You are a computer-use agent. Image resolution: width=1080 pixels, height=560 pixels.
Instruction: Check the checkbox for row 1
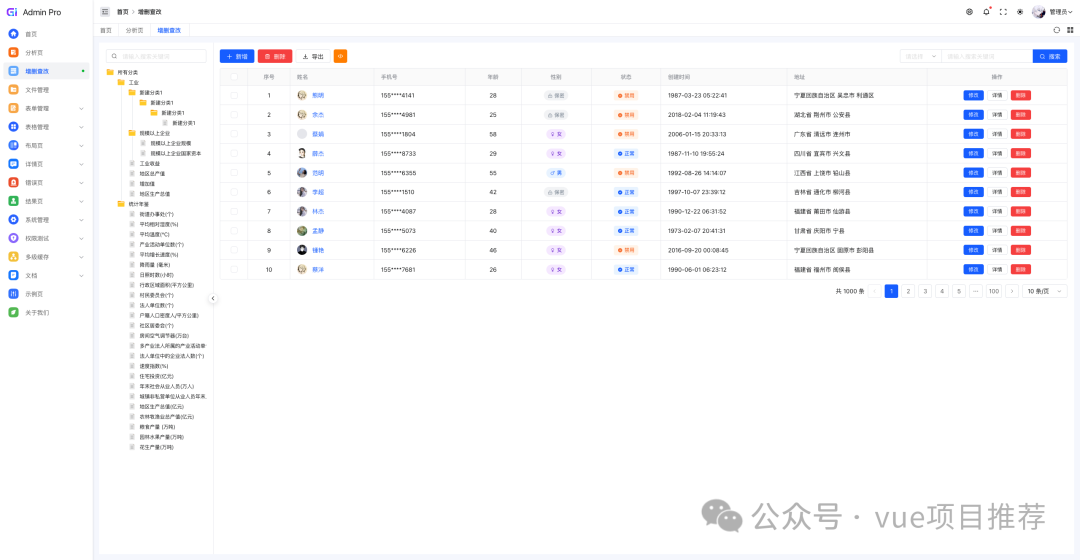tap(234, 96)
